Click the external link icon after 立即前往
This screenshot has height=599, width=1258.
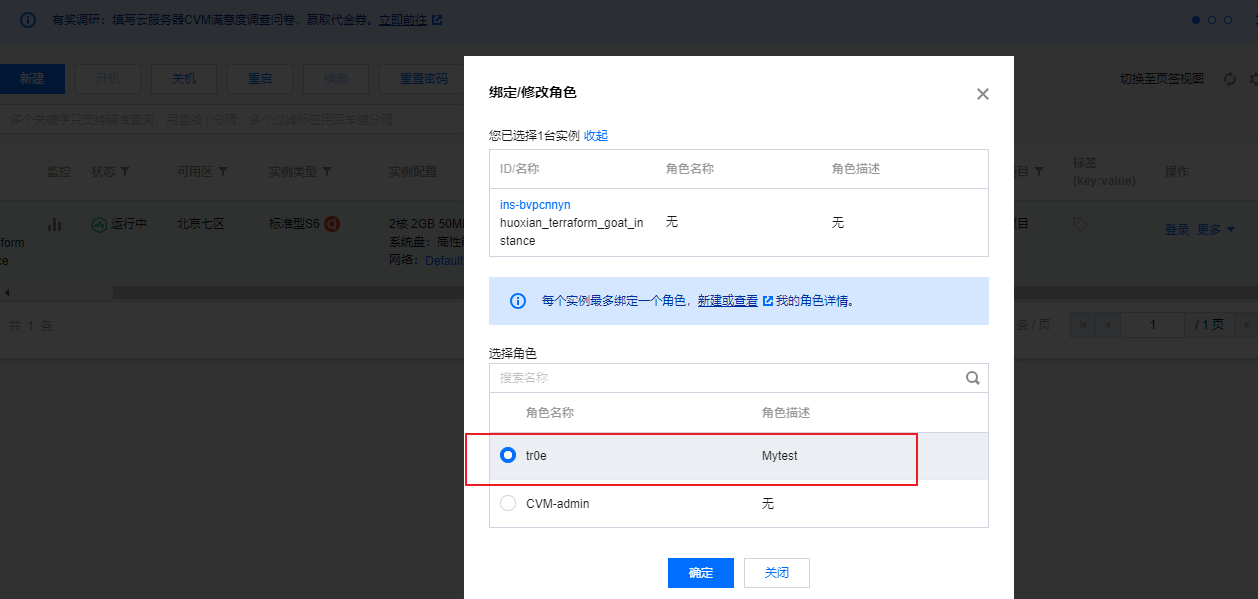(437, 19)
